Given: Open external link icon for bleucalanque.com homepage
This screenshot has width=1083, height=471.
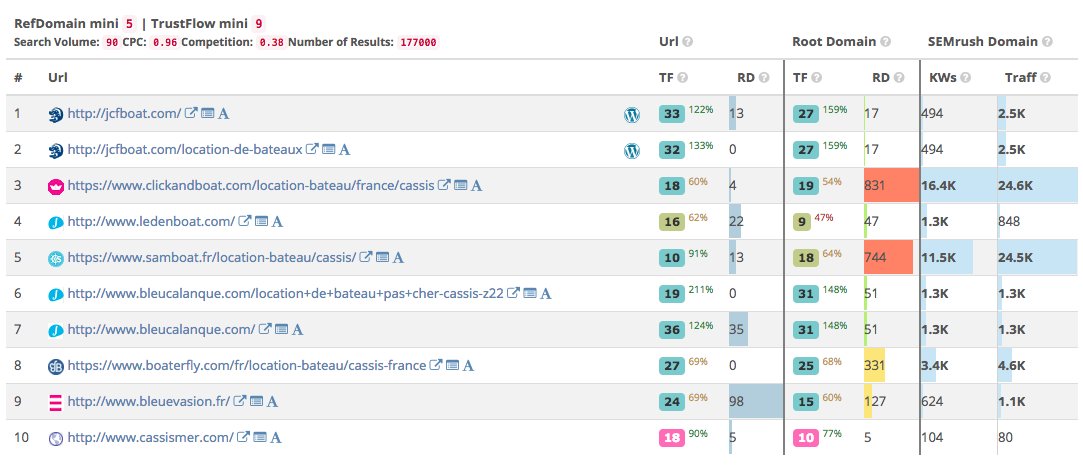Looking at the screenshot, I should [x=265, y=329].
